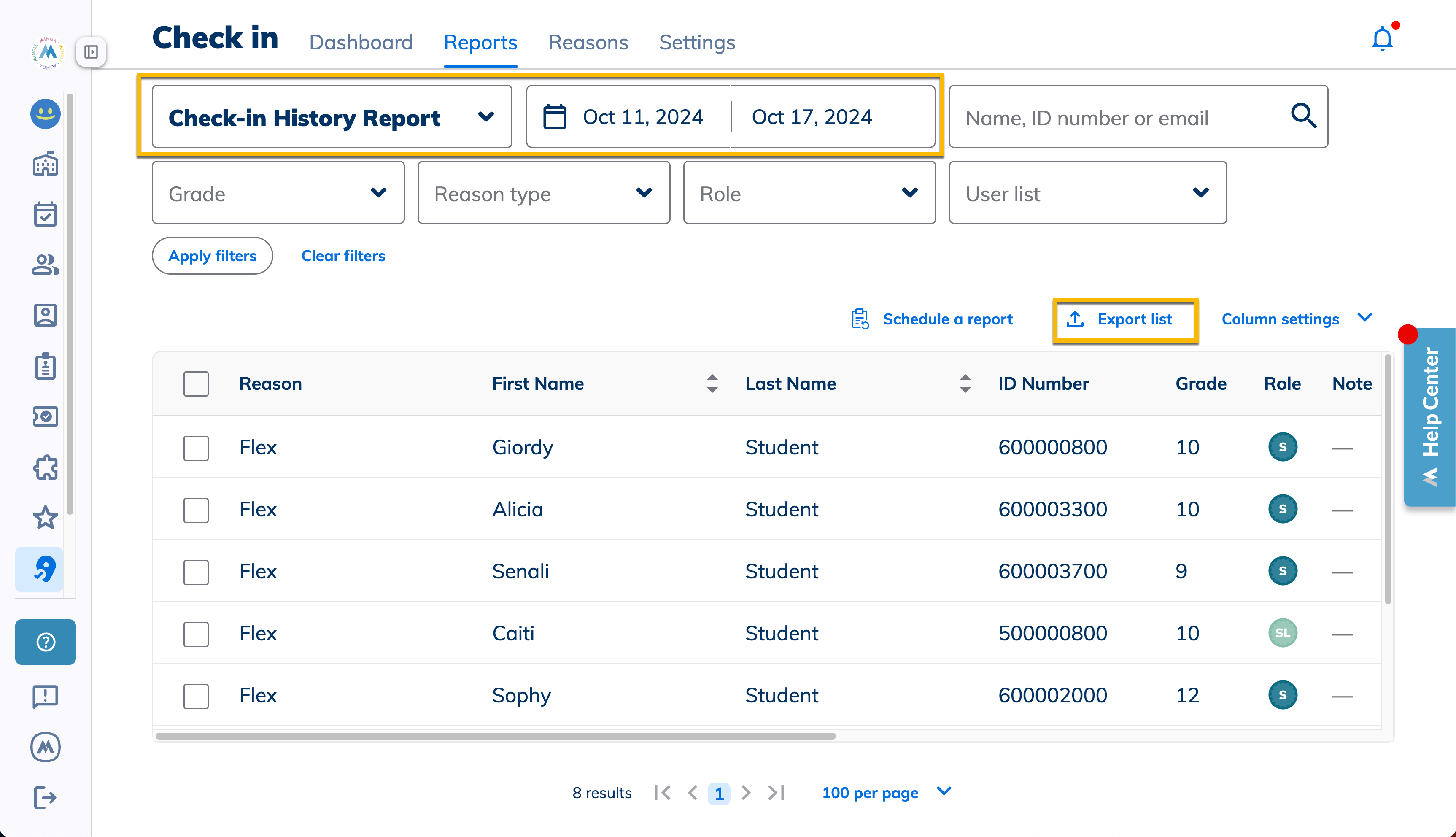Open the circled M Minga icon

point(46,747)
